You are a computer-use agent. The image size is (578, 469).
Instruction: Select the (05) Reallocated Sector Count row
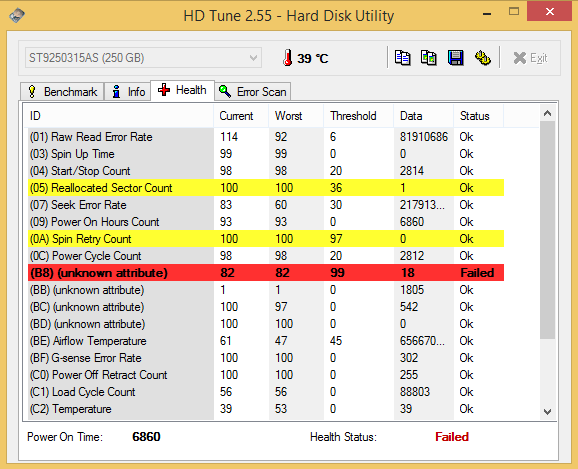coord(266,188)
